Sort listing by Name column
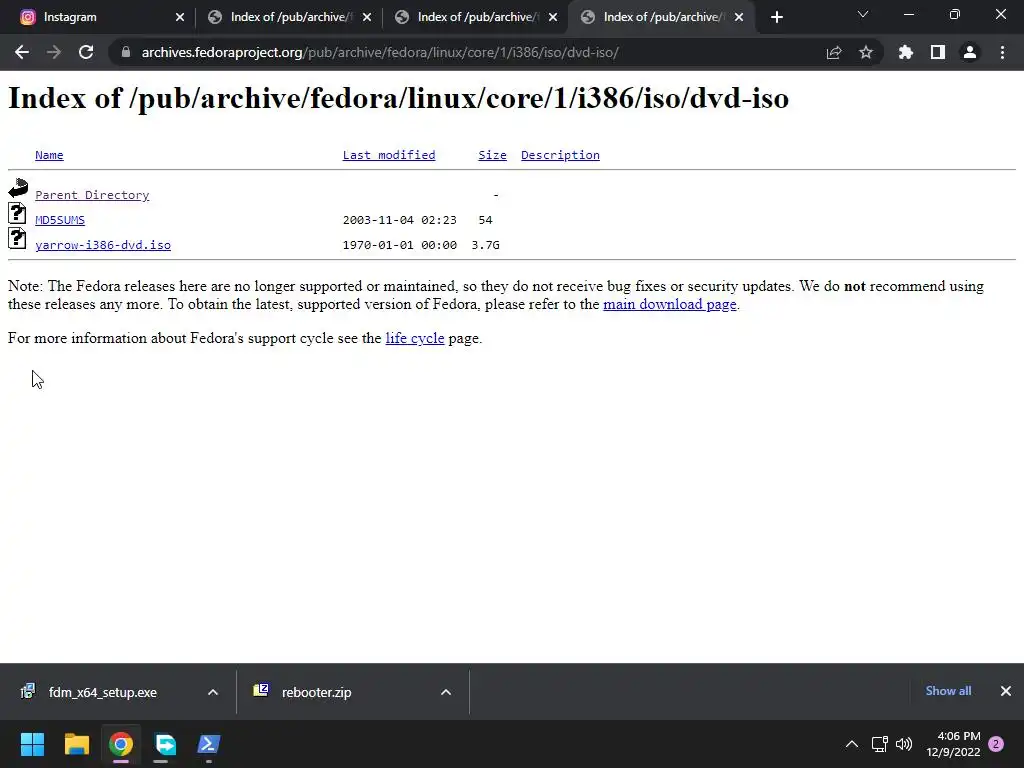The width and height of the screenshot is (1024, 768). point(49,155)
